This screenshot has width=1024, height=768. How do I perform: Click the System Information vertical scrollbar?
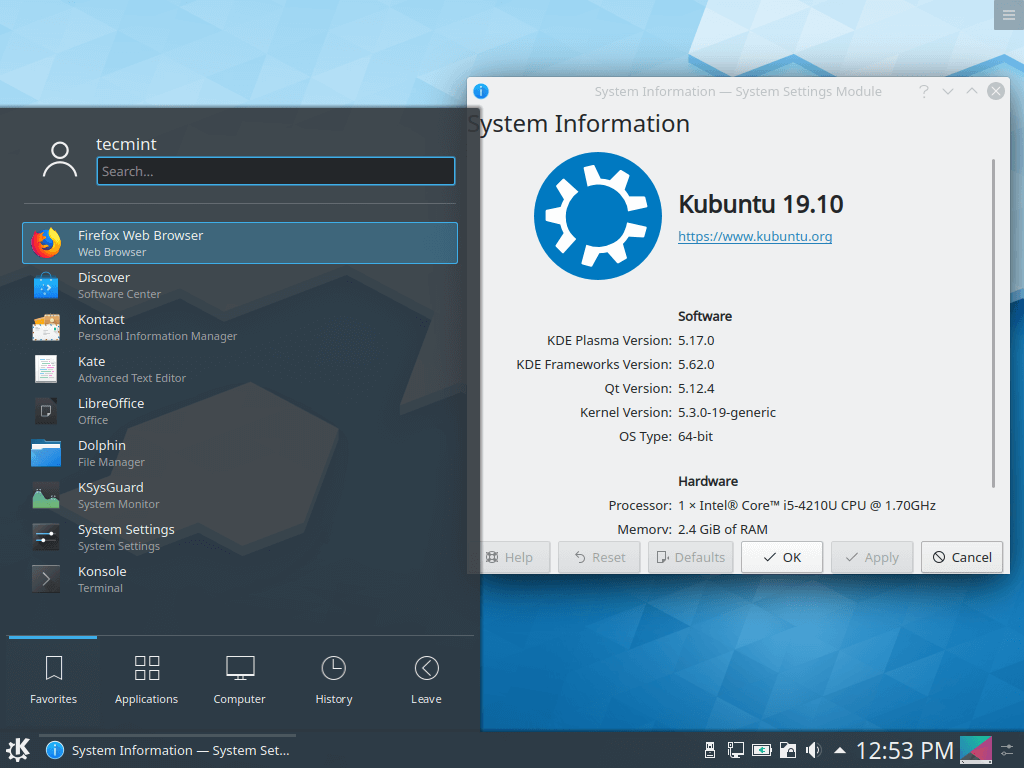point(993,322)
